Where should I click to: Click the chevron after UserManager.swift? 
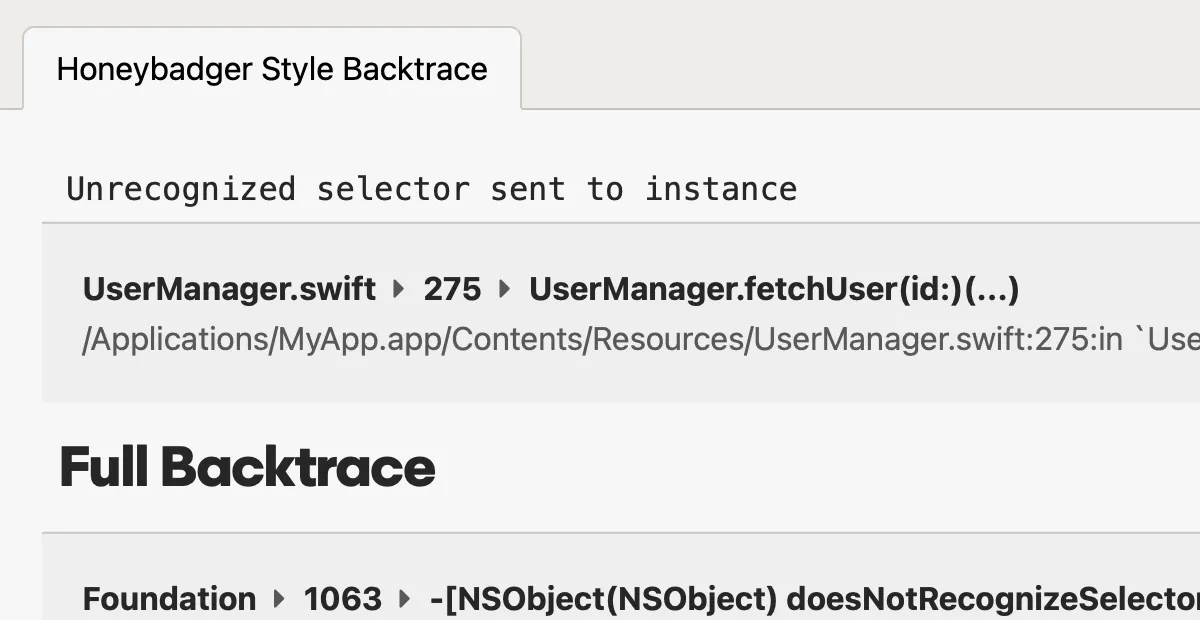(x=396, y=290)
